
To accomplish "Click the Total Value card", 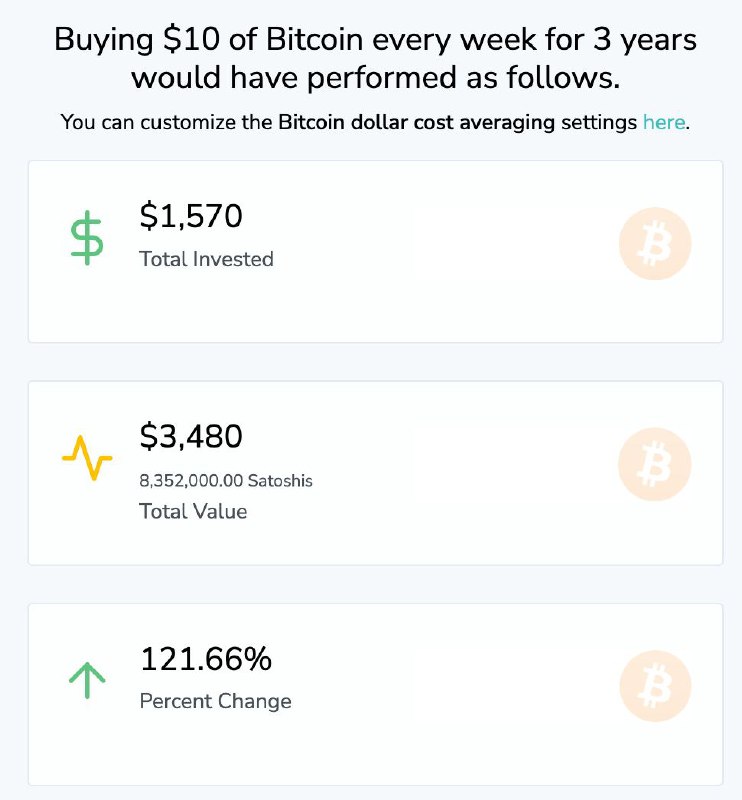I will (376, 473).
